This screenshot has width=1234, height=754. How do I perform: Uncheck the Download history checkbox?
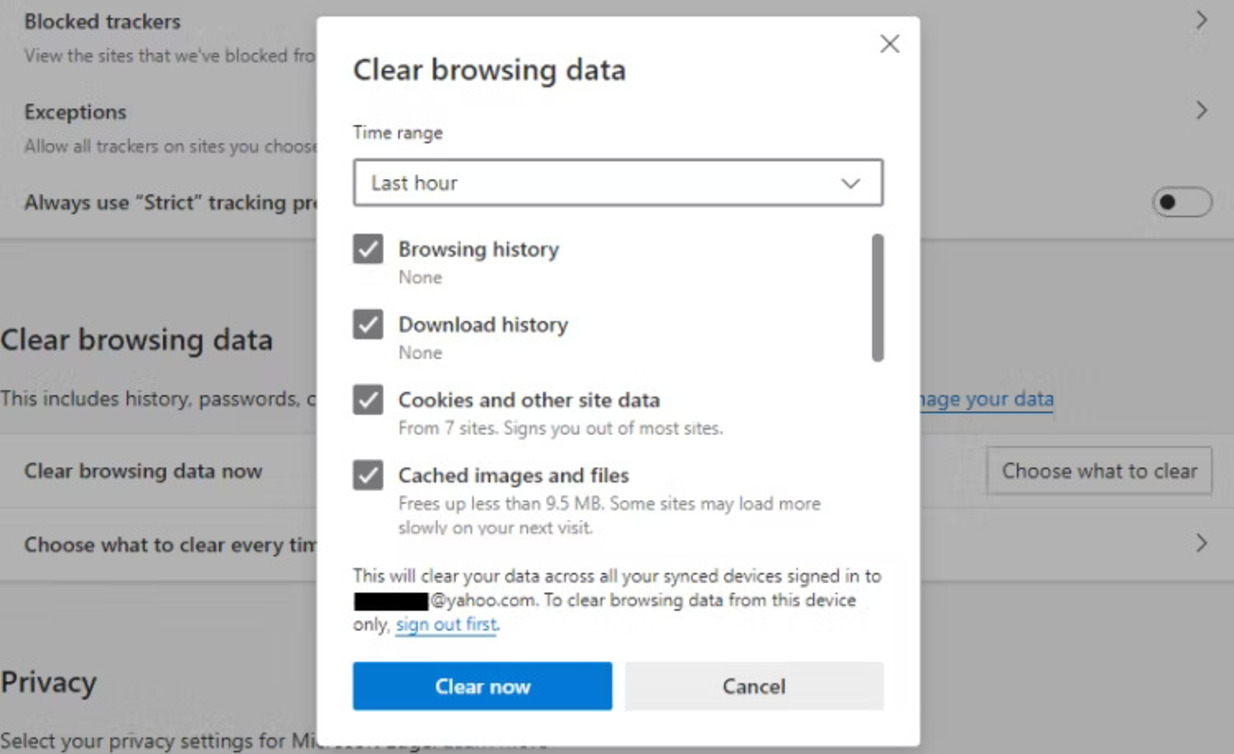click(368, 324)
